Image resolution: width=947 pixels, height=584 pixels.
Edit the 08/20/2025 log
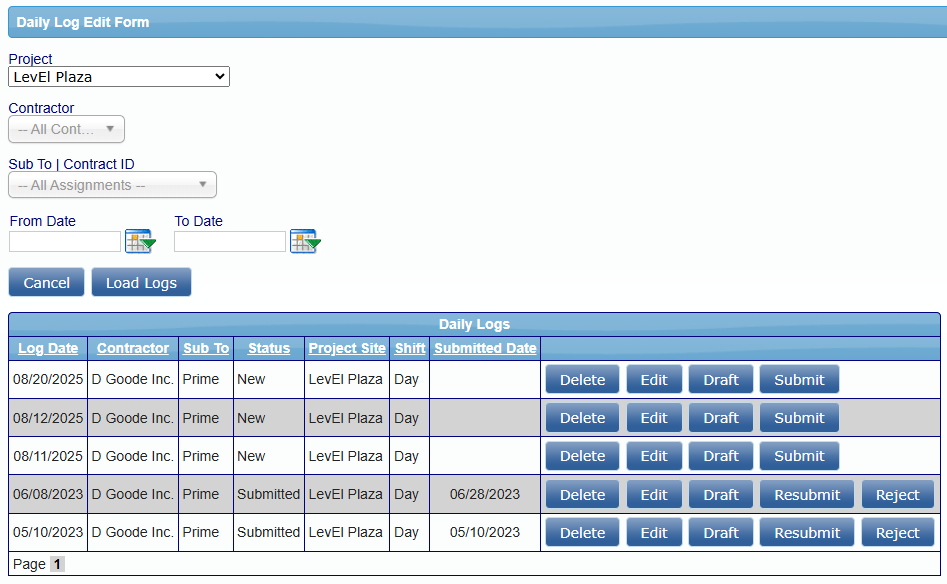coord(654,379)
